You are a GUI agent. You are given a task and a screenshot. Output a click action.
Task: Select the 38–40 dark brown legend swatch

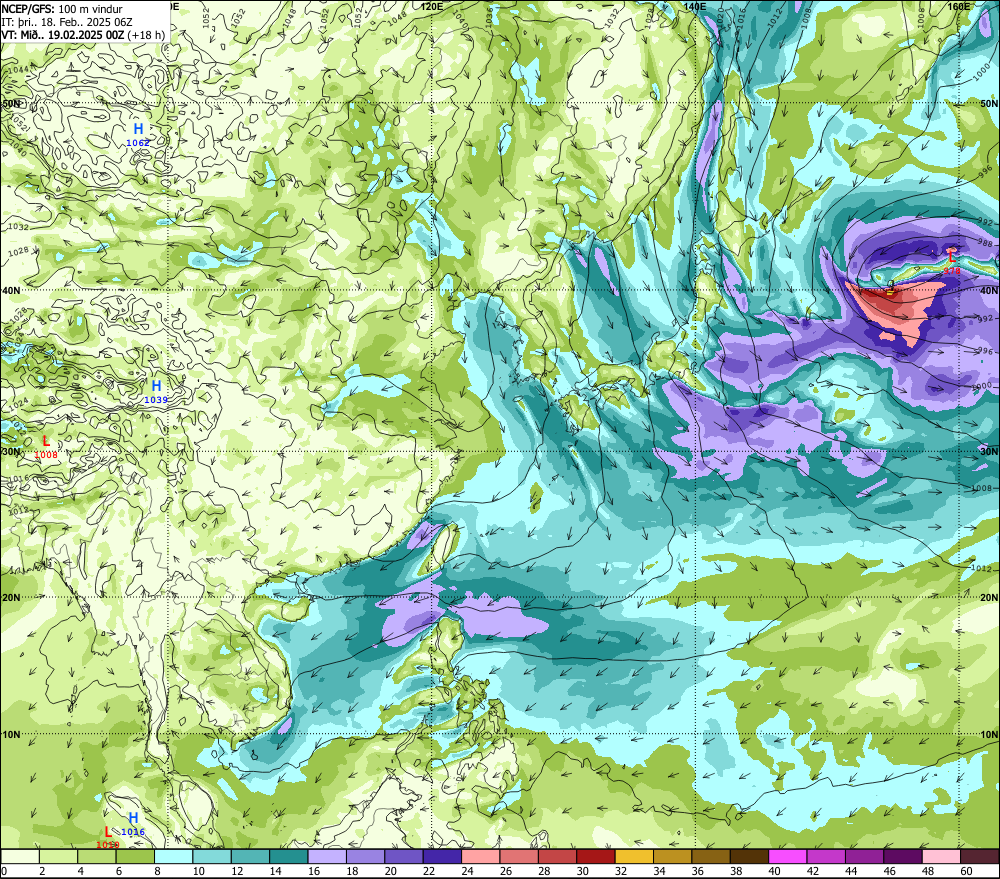tap(749, 856)
